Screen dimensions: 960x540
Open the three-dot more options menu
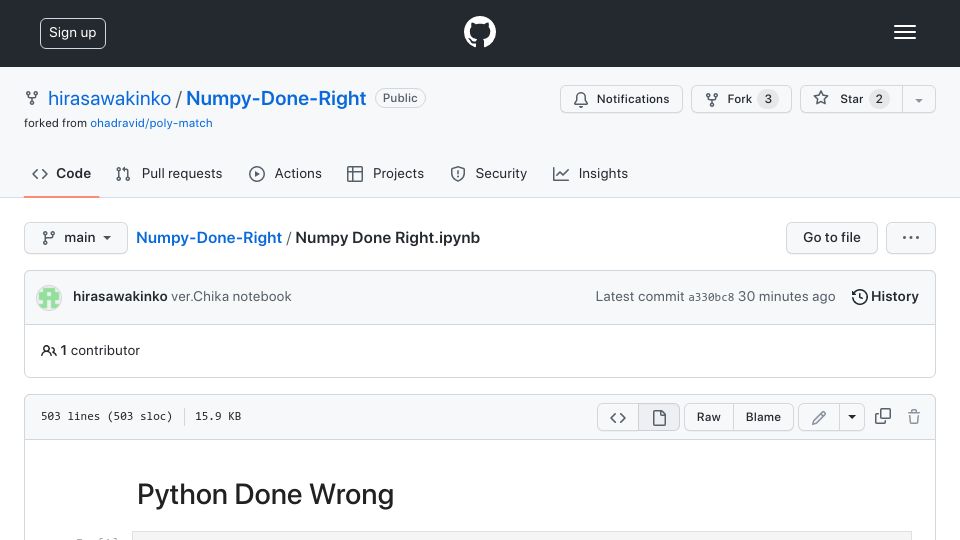coord(910,238)
